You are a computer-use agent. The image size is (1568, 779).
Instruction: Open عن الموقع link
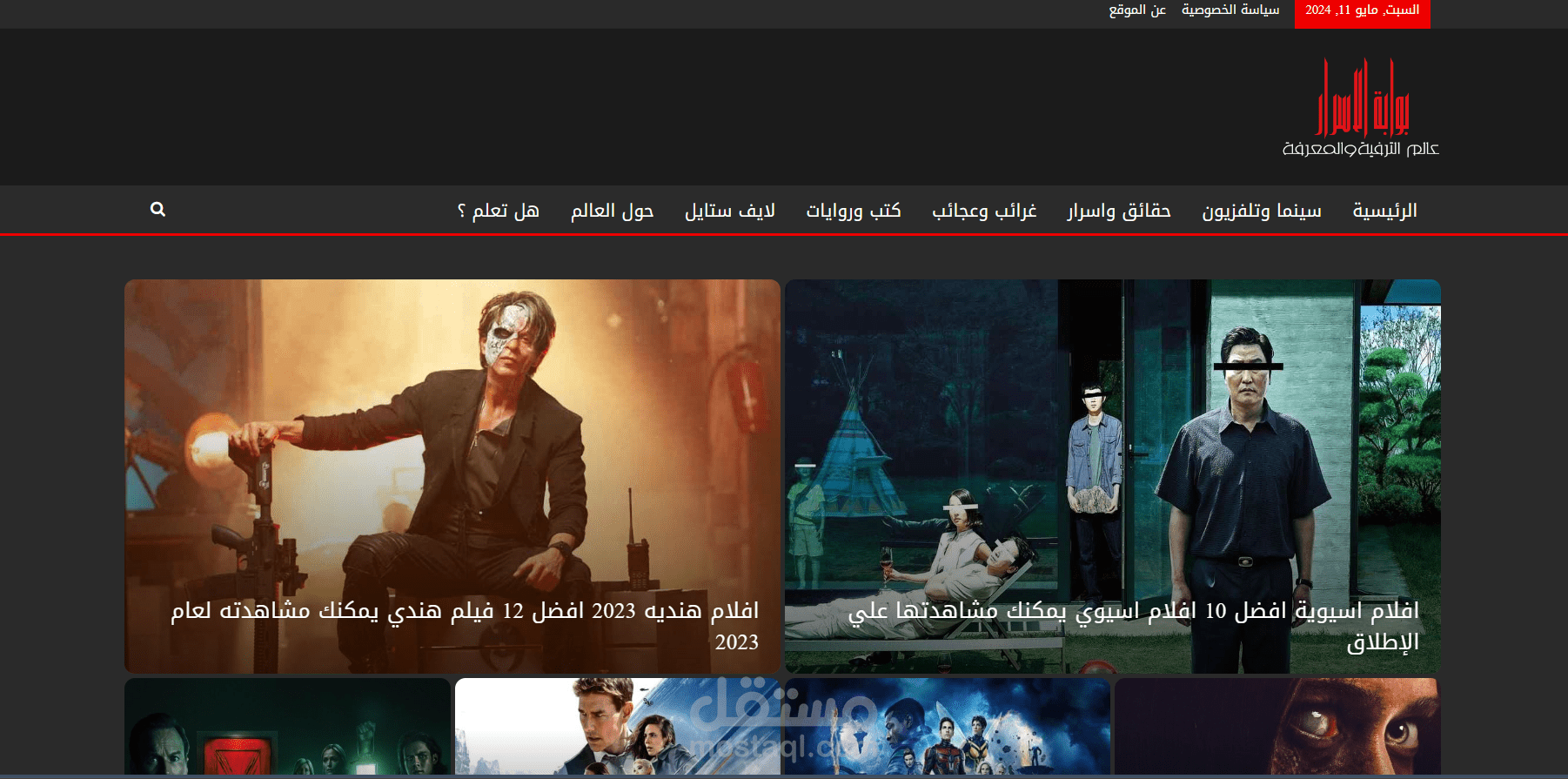1137,10
